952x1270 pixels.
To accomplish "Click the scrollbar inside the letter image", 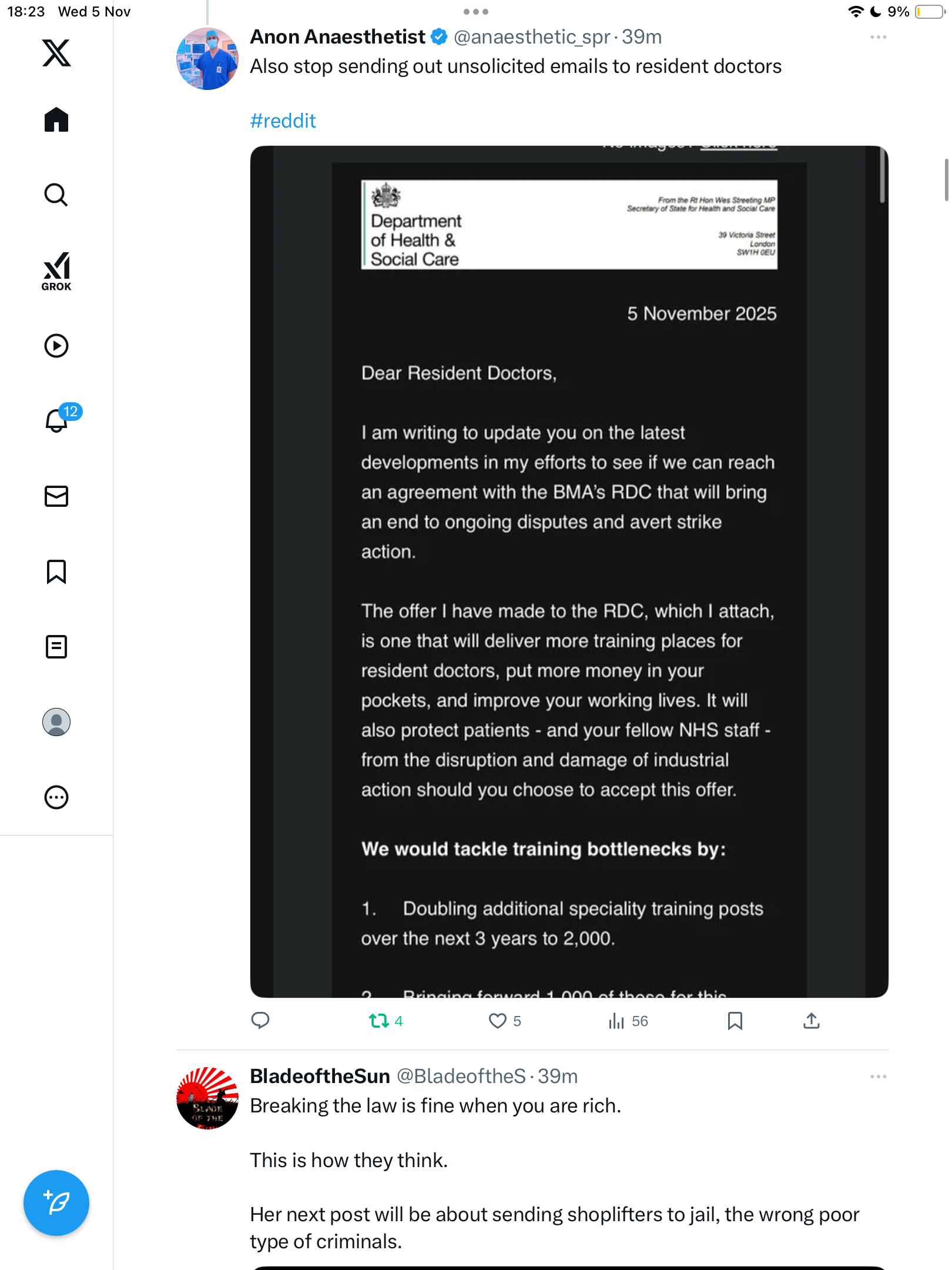I will (881, 176).
